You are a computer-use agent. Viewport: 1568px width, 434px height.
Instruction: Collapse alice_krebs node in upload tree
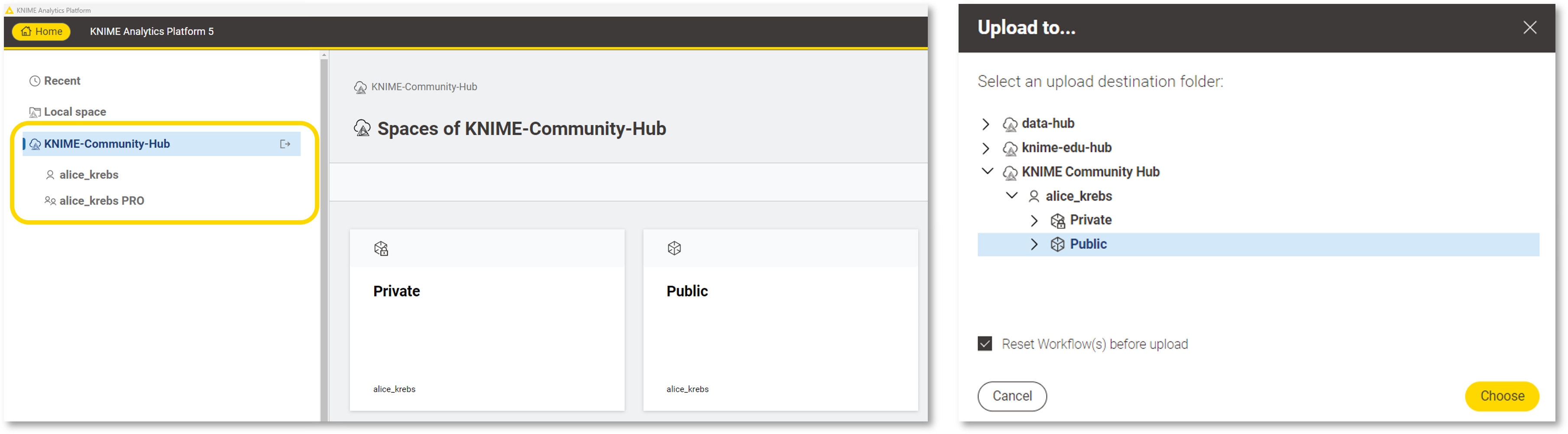point(1012,196)
